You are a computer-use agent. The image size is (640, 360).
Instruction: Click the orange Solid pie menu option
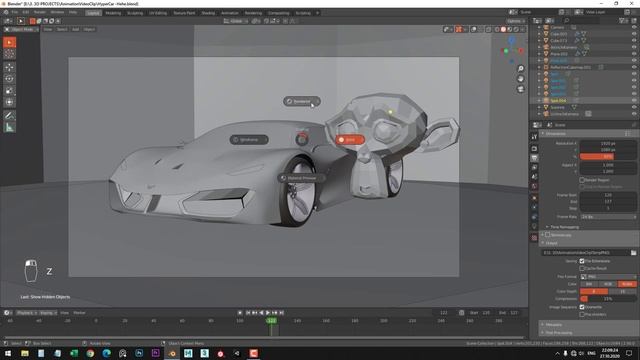[350, 140]
